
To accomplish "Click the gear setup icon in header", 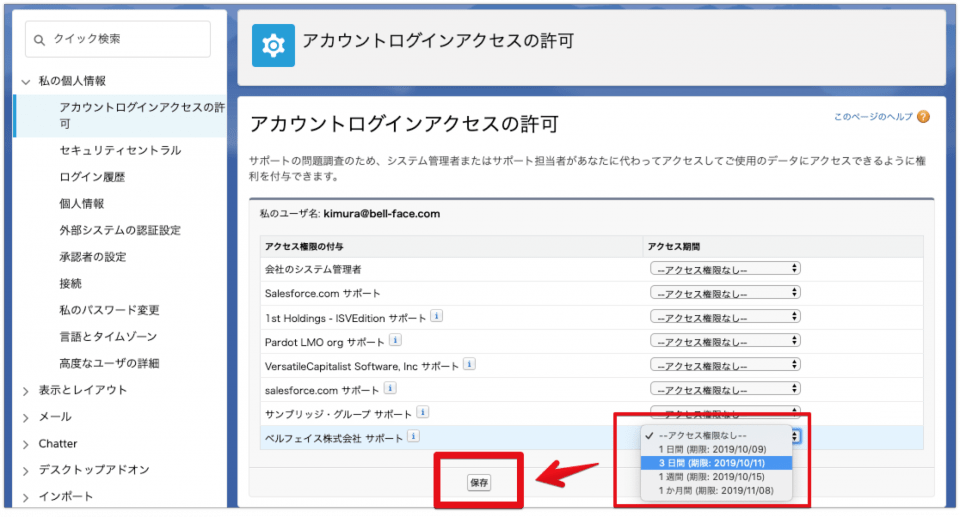I will coord(273,45).
